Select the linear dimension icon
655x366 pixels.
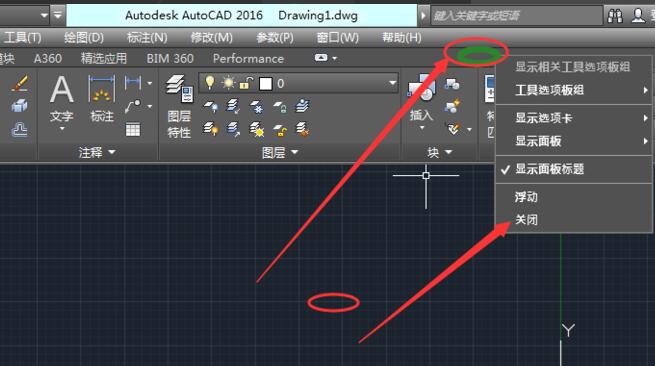pyautogui.click(x=133, y=83)
